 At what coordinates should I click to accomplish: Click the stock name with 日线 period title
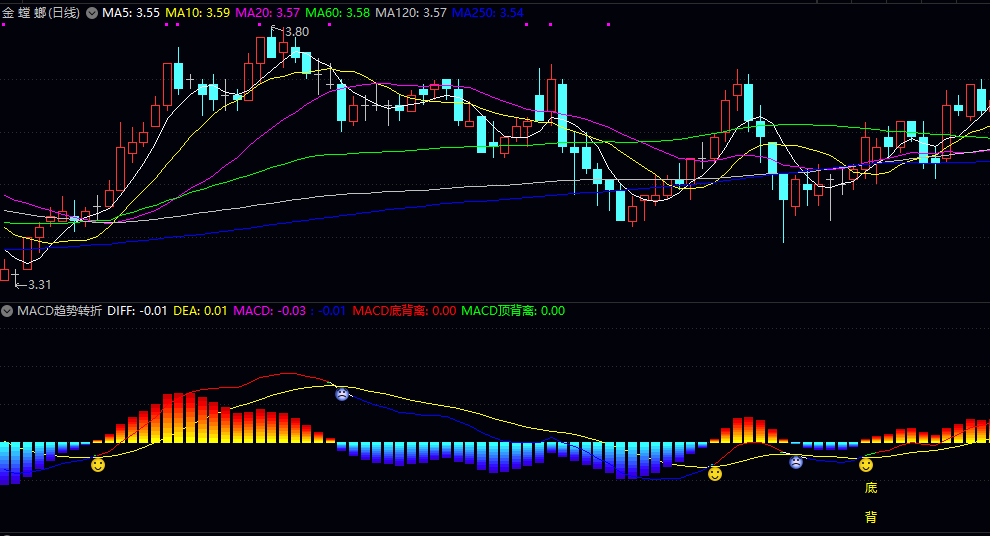click(41, 13)
